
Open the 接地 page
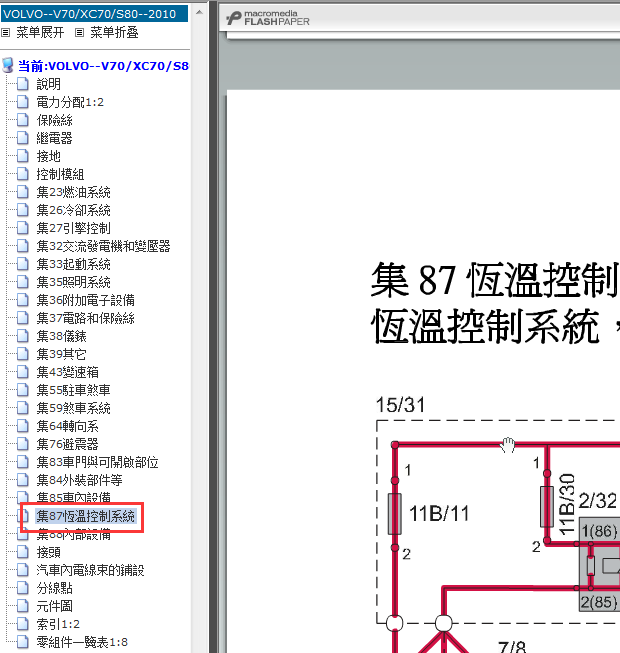[x=49, y=156]
